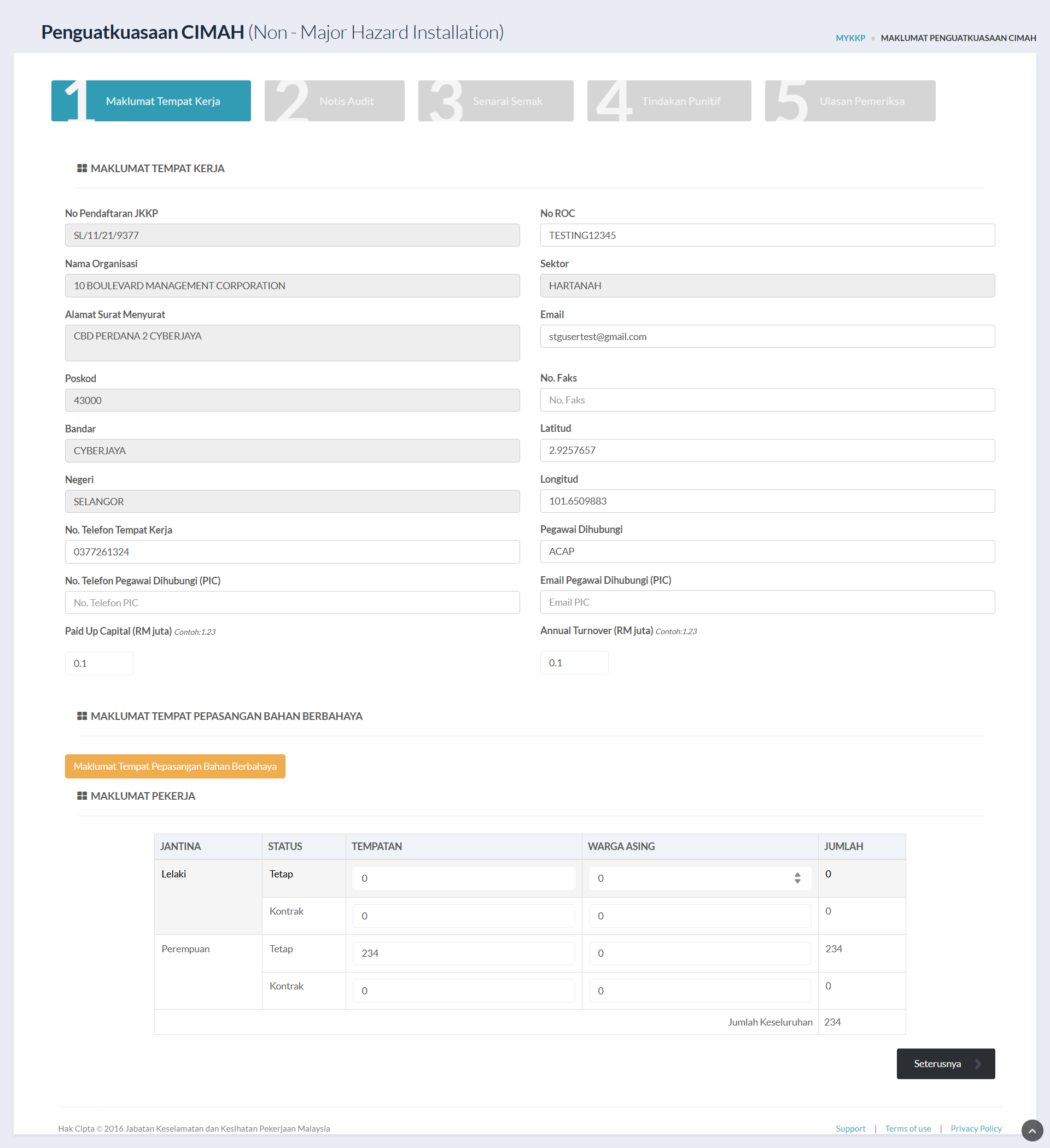Select the Maklumat Tempat Kerja step

tap(151, 101)
